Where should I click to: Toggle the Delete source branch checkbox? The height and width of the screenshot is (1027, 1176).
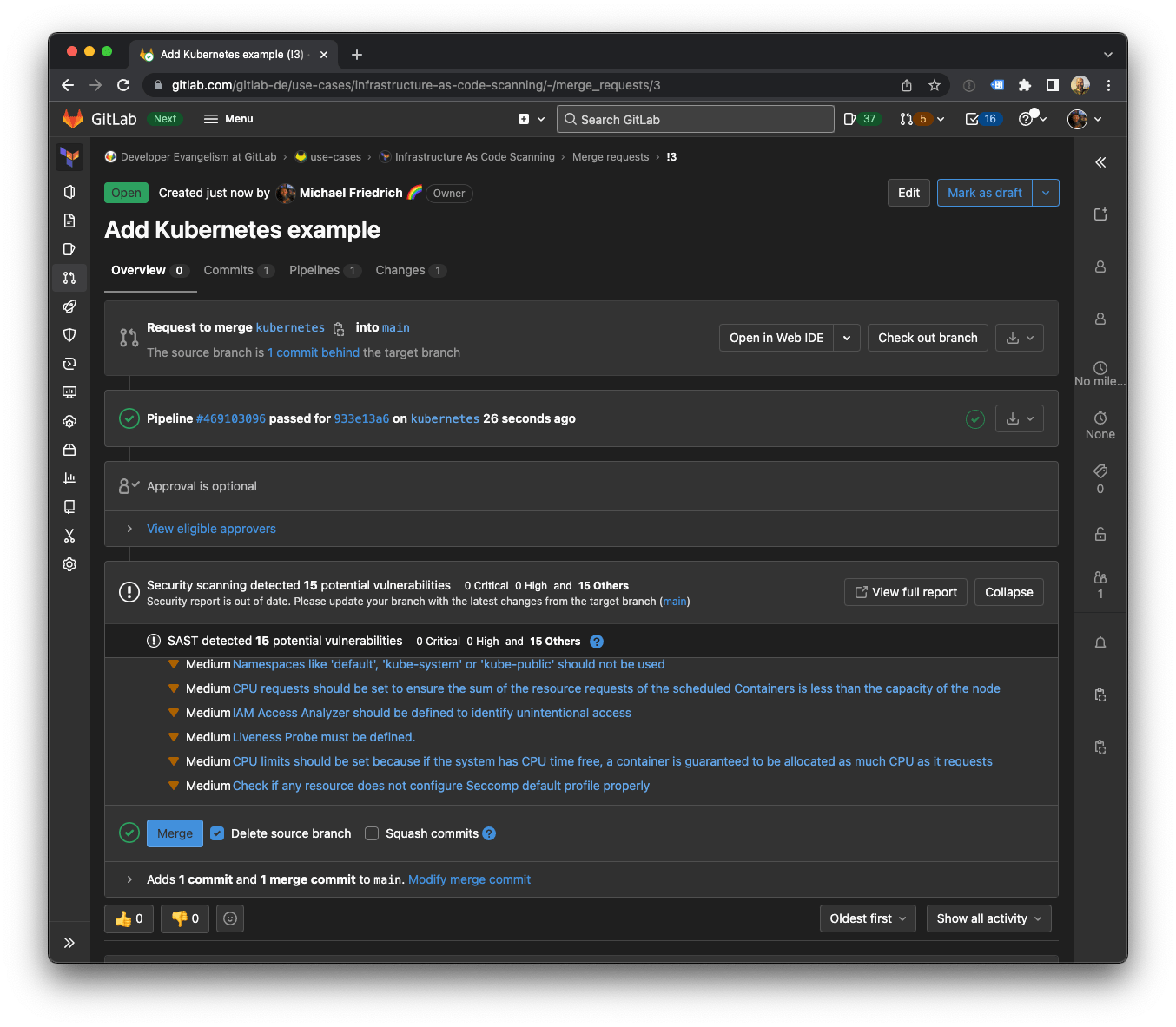[217, 833]
